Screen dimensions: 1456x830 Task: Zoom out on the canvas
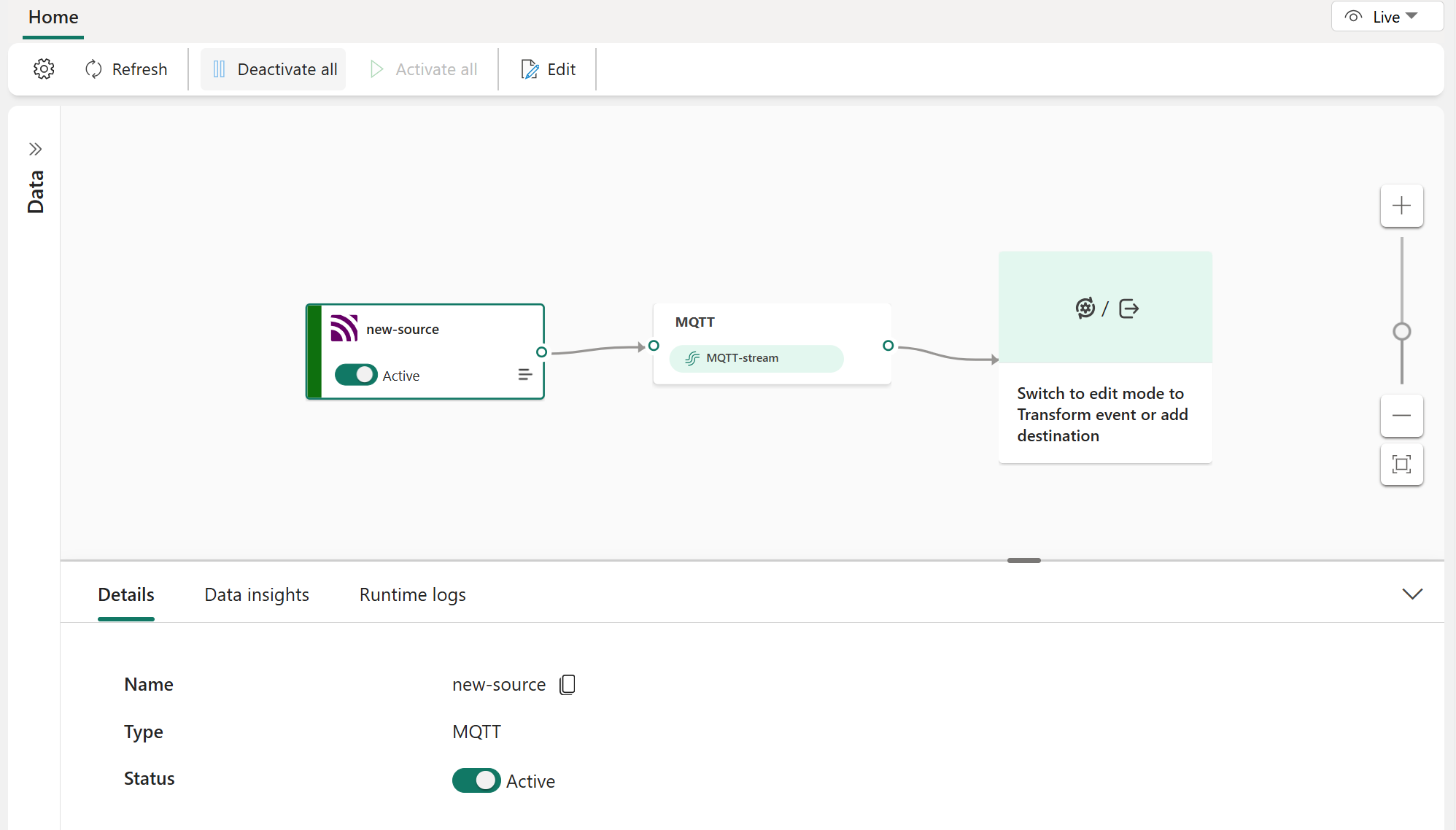tap(1401, 416)
